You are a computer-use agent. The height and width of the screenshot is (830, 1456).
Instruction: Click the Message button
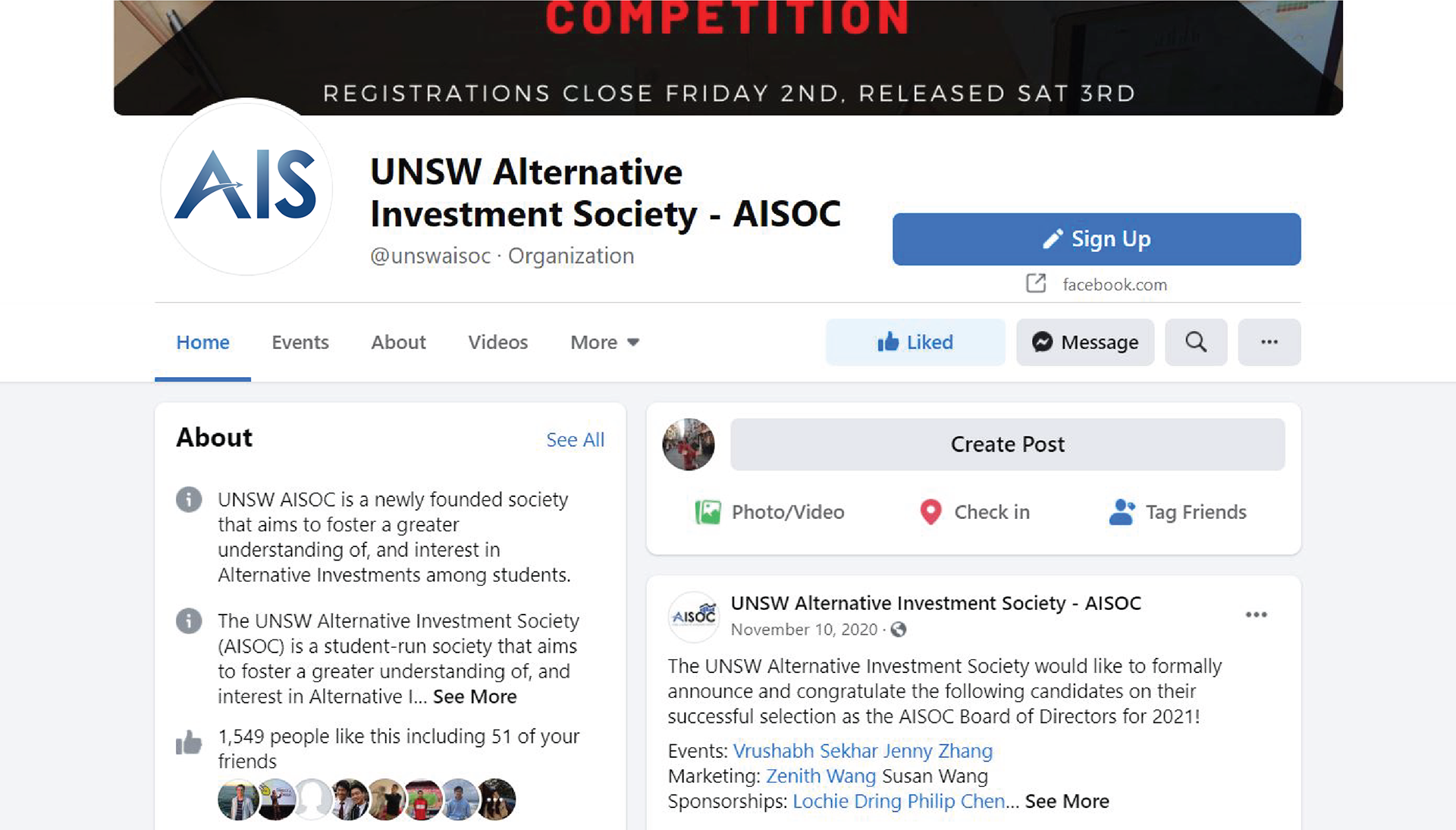click(x=1085, y=342)
